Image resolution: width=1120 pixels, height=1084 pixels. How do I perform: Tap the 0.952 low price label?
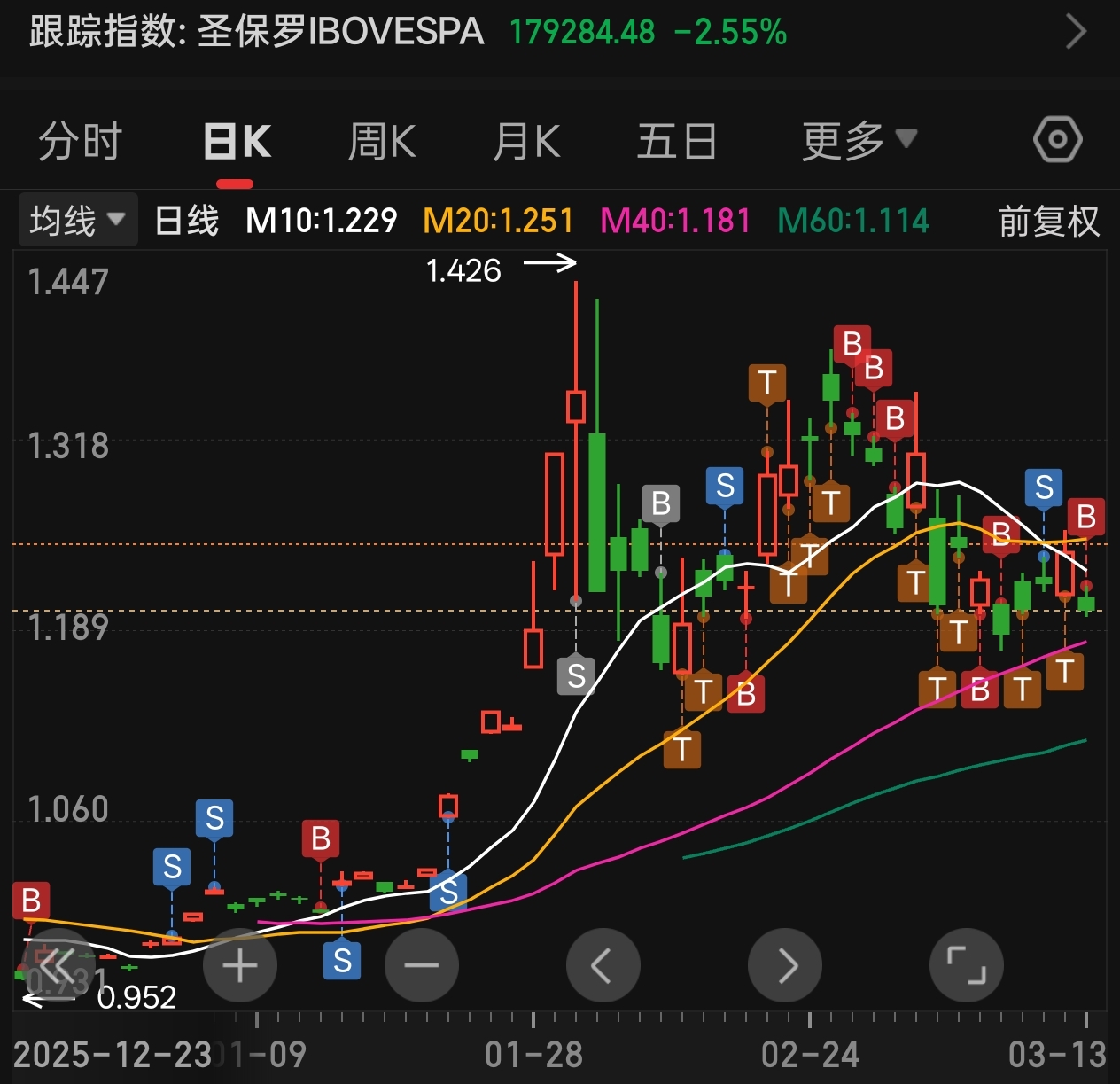(136, 998)
